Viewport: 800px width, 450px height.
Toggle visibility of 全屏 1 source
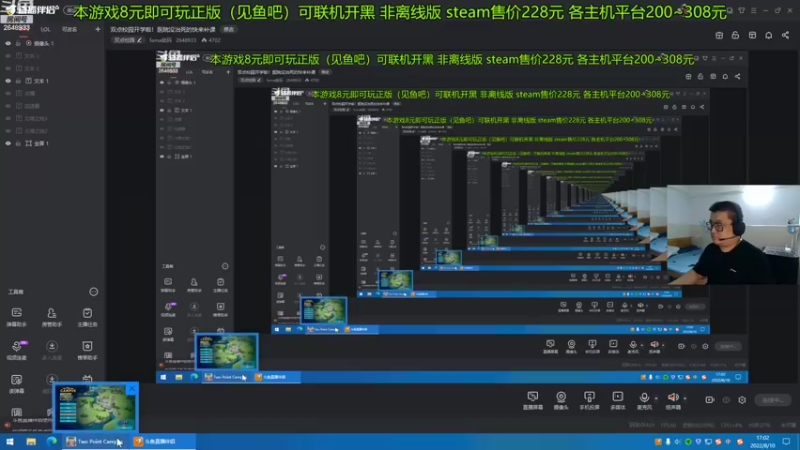point(8,143)
